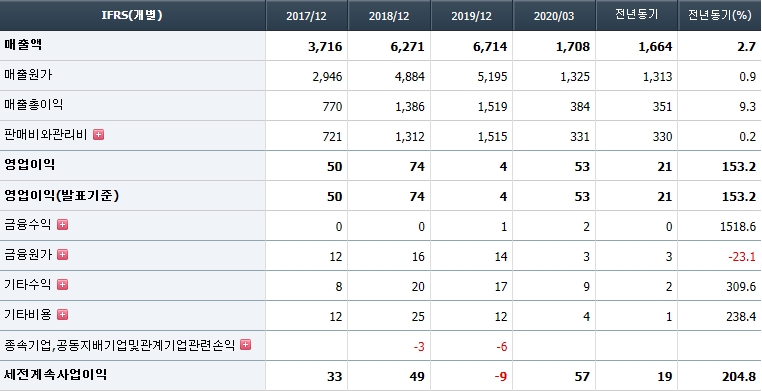
Task: Click the 2020/03 column header
Action: (x=554, y=15)
